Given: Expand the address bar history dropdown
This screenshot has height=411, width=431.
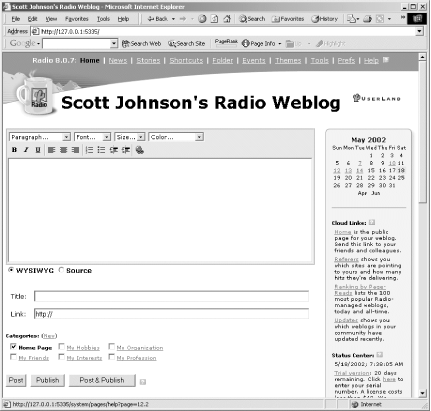Looking at the screenshot, I should click(419, 31).
